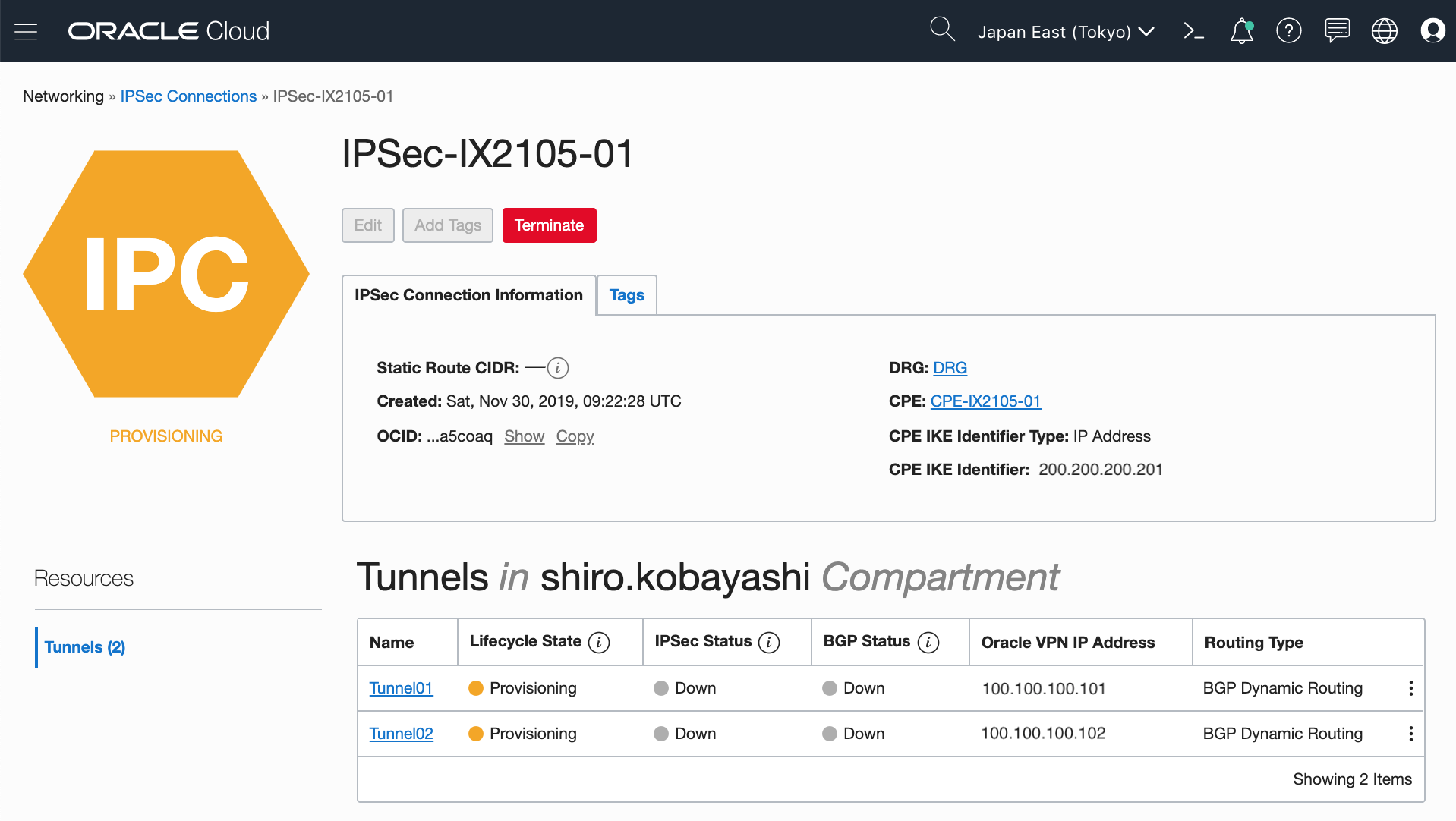Click CPE IKE Identifier value 200.200.200.201
Image resolution: width=1456 pixels, height=821 pixels.
click(1101, 470)
